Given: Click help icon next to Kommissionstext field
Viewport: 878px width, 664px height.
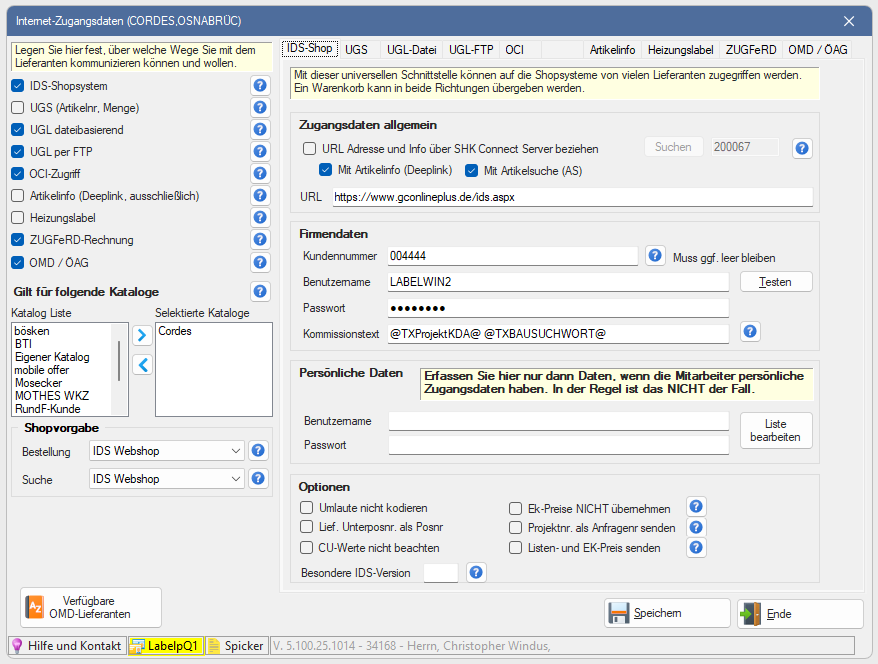Looking at the screenshot, I should coord(749,331).
